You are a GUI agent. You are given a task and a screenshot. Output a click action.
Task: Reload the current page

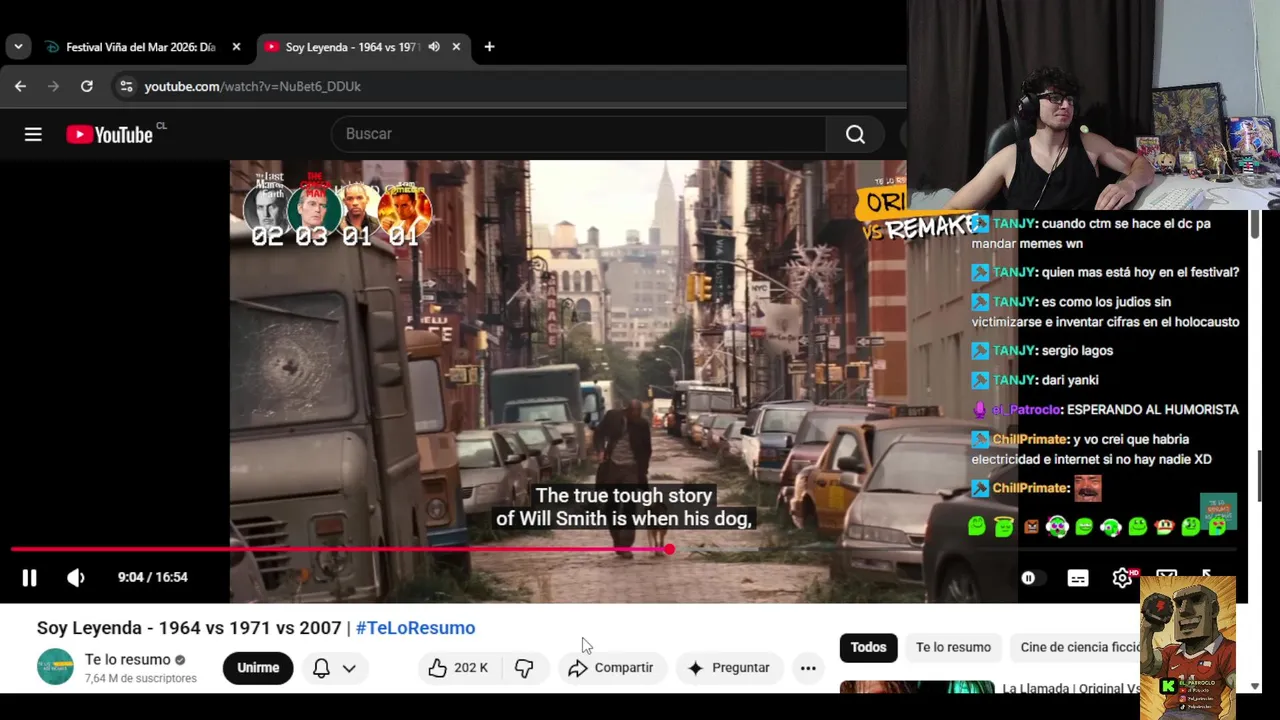(x=87, y=86)
